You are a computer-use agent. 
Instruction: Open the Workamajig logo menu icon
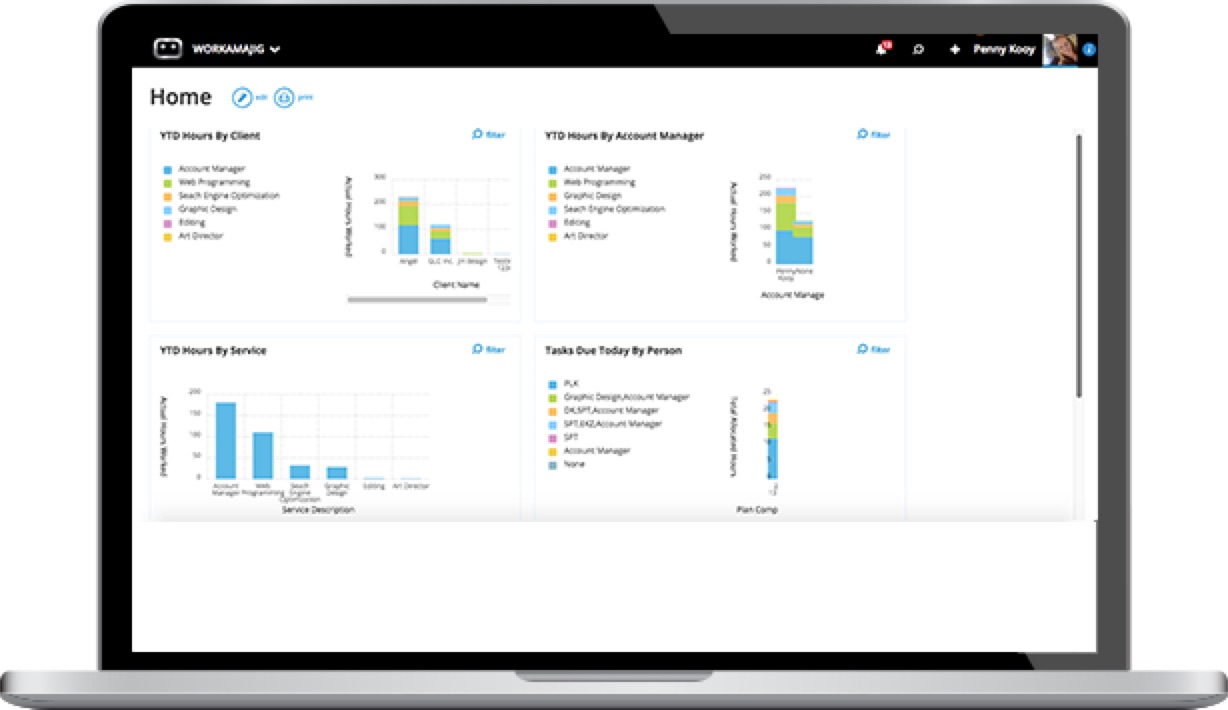[x=170, y=48]
